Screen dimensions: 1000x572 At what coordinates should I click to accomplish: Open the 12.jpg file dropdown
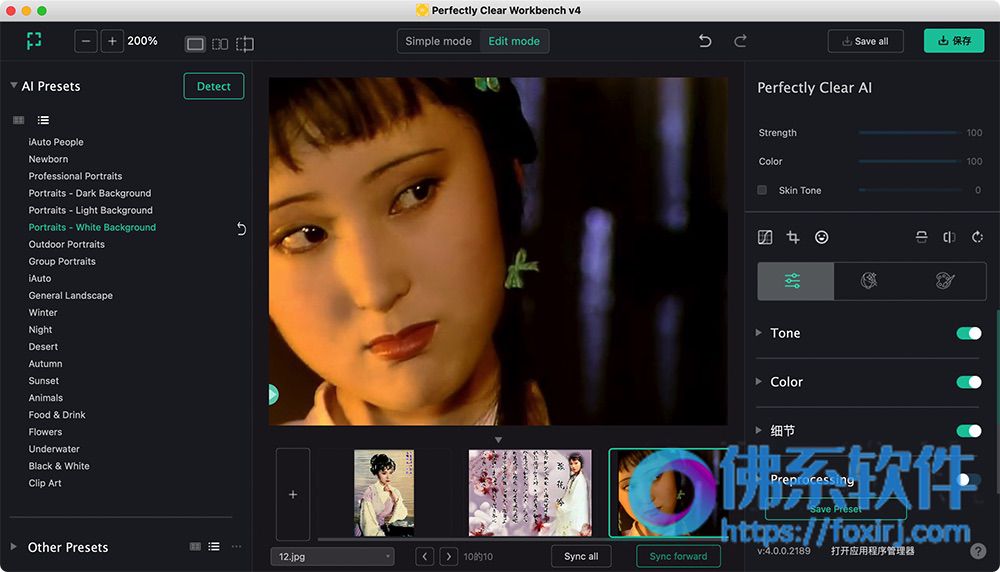(x=332, y=557)
